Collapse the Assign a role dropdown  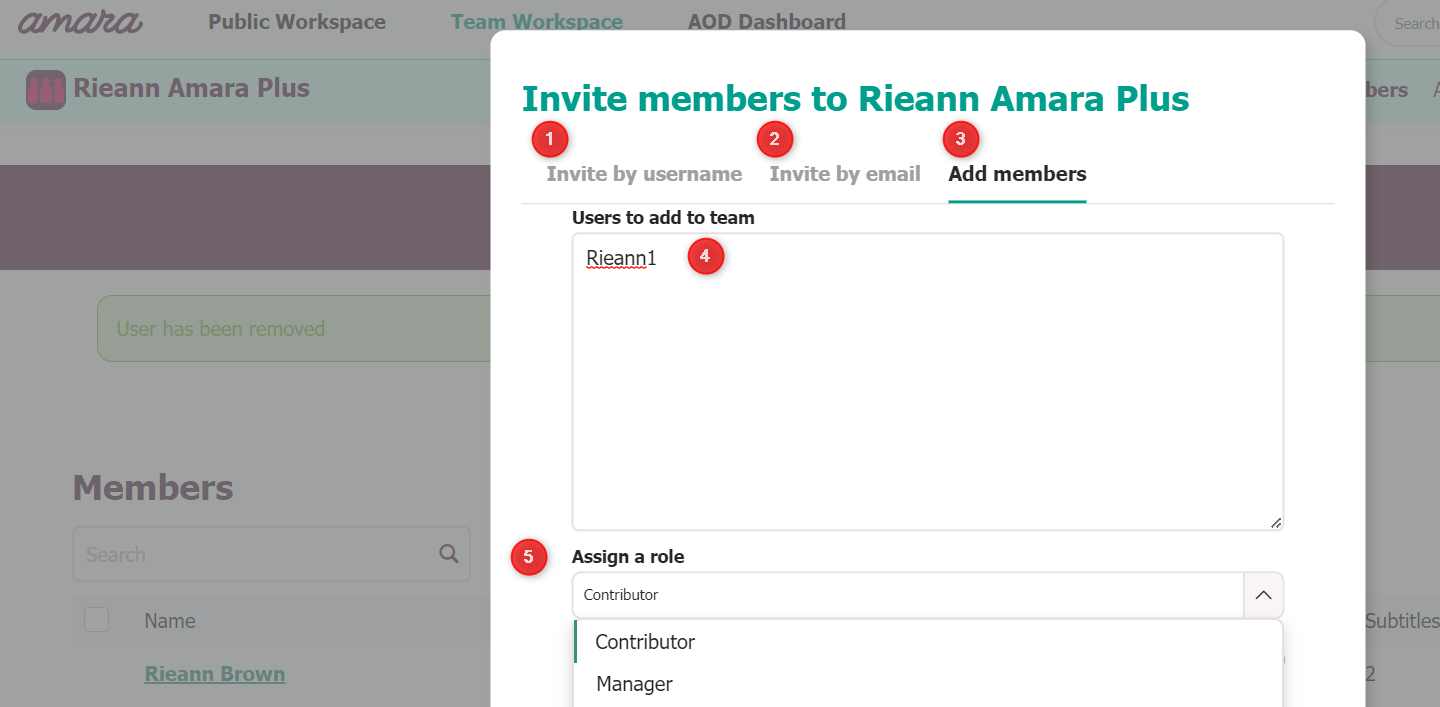[1263, 595]
